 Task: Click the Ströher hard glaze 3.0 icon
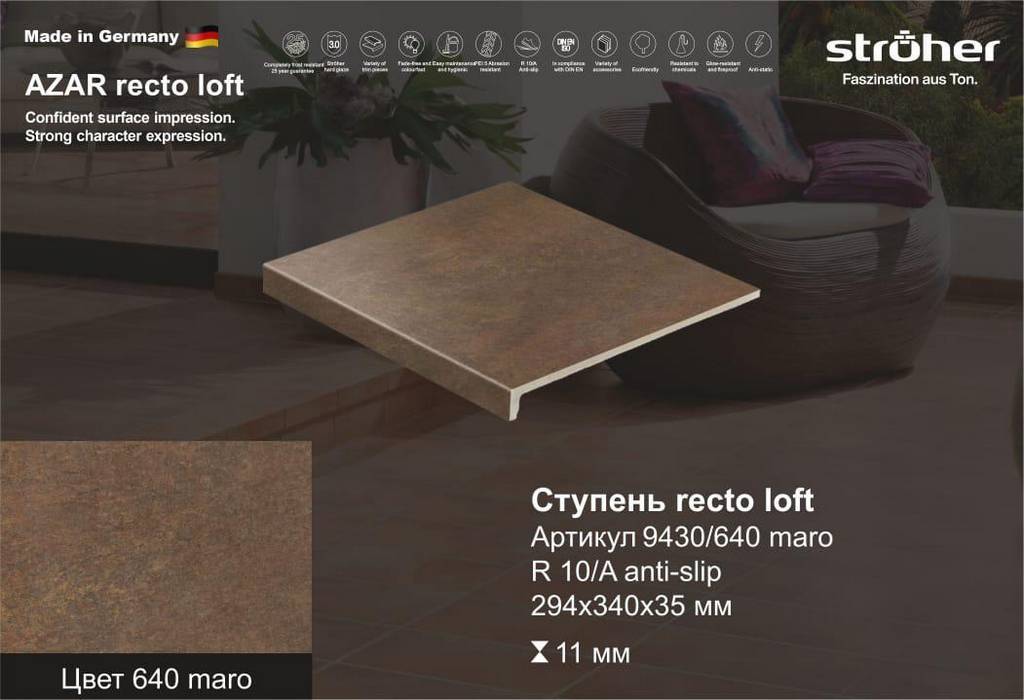click(x=334, y=44)
